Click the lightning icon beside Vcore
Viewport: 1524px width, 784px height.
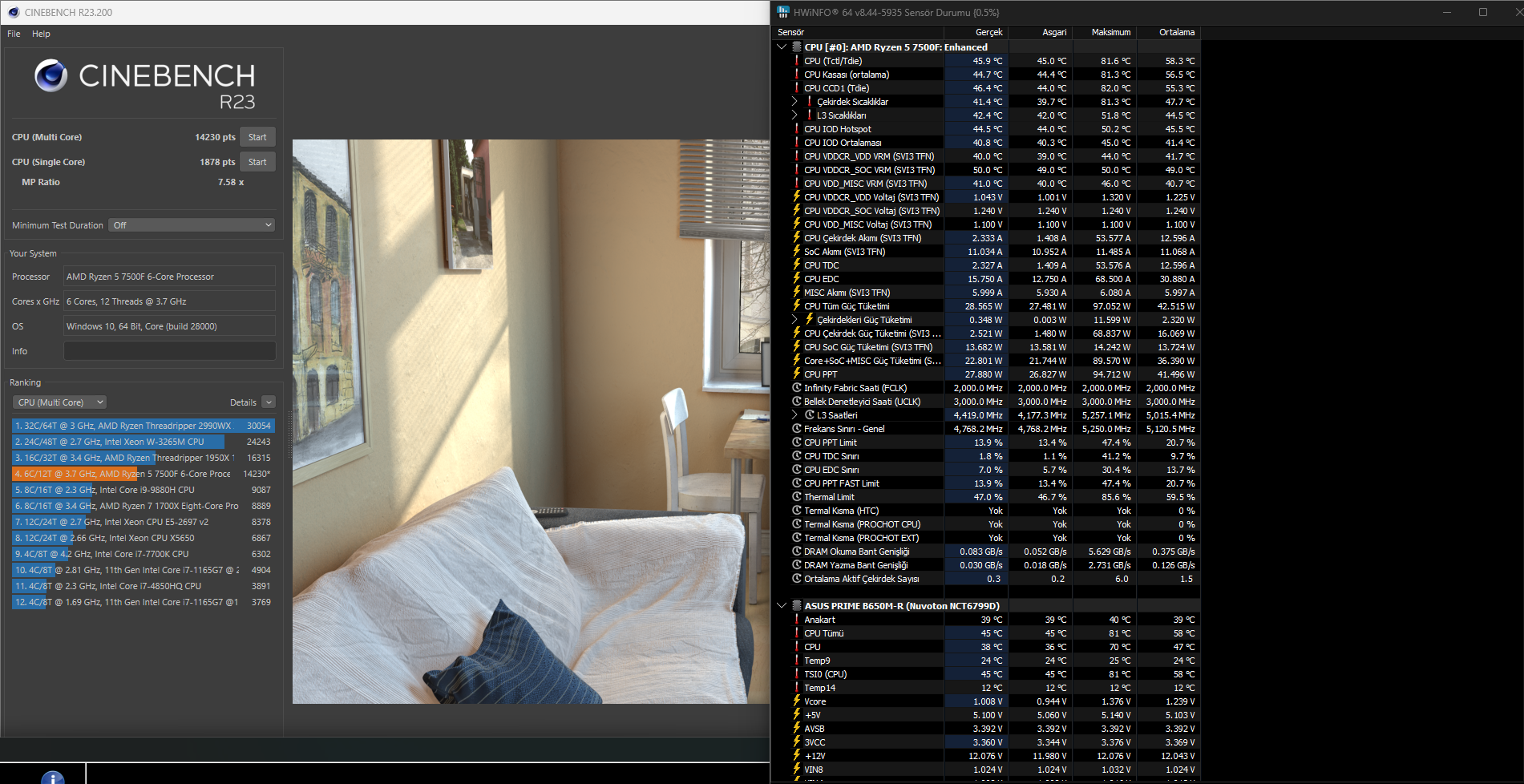pos(797,701)
